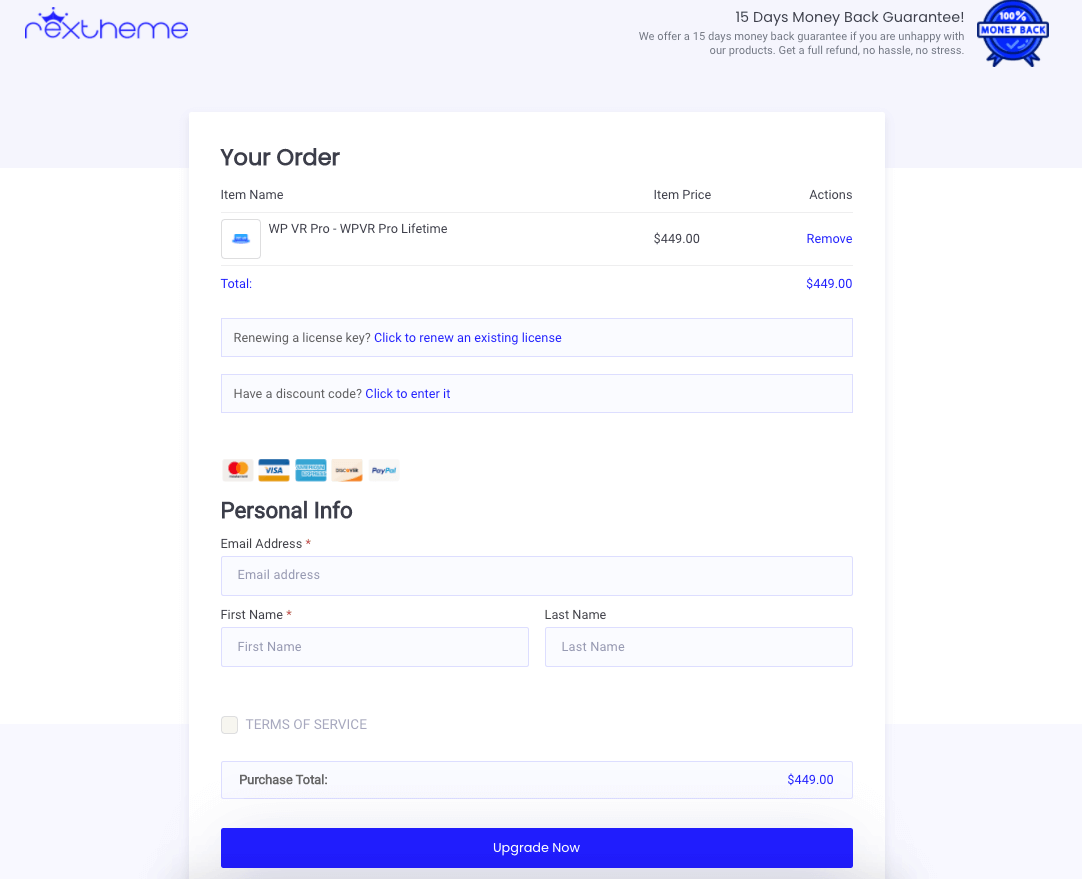Viewport: 1082px width, 879px height.
Task: Remove WP VR Pro from the order
Action: click(829, 239)
